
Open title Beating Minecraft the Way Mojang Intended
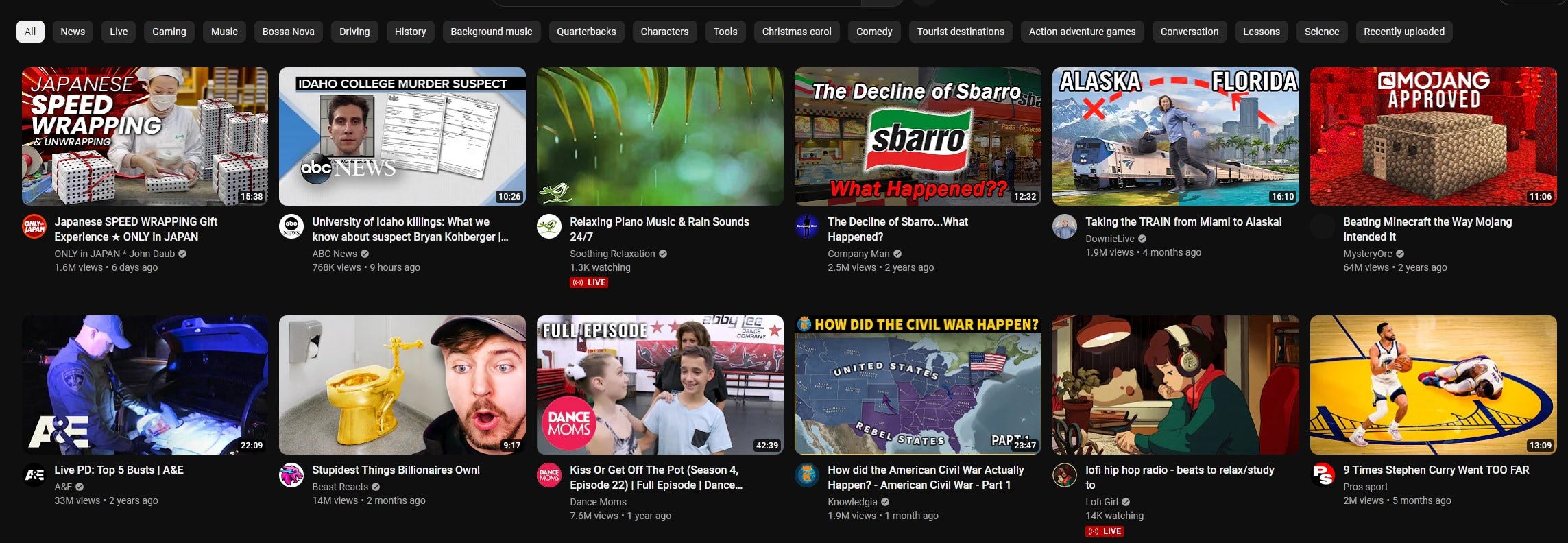coord(1427,229)
